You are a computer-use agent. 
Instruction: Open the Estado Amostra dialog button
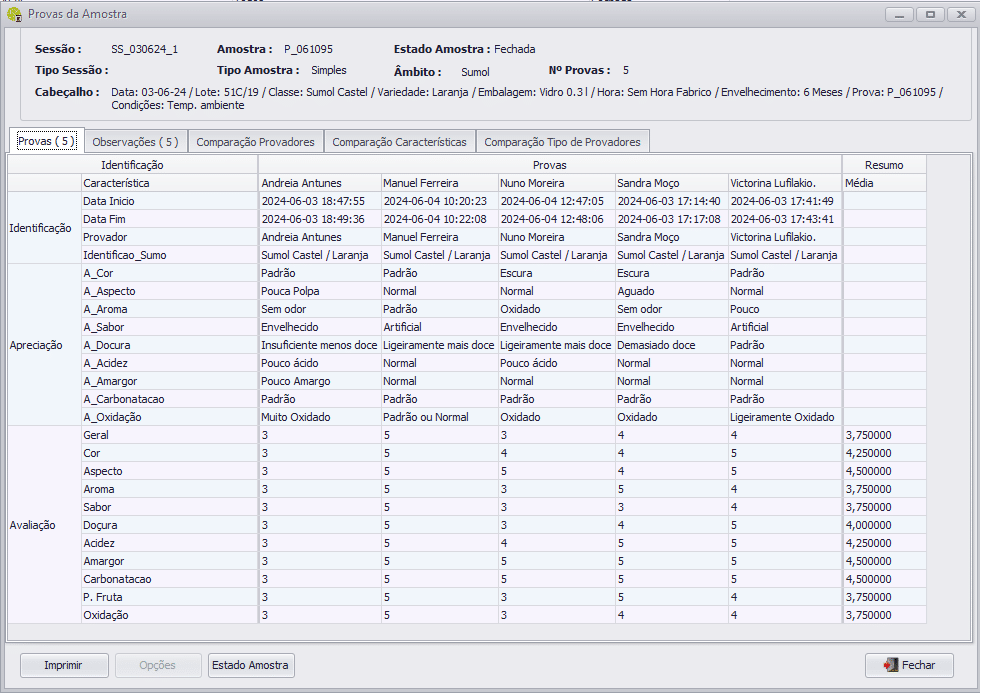pyautogui.click(x=251, y=665)
